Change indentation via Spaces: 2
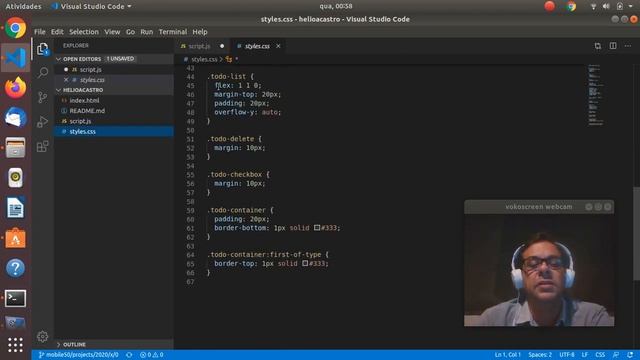640x360 pixels. (x=540, y=355)
